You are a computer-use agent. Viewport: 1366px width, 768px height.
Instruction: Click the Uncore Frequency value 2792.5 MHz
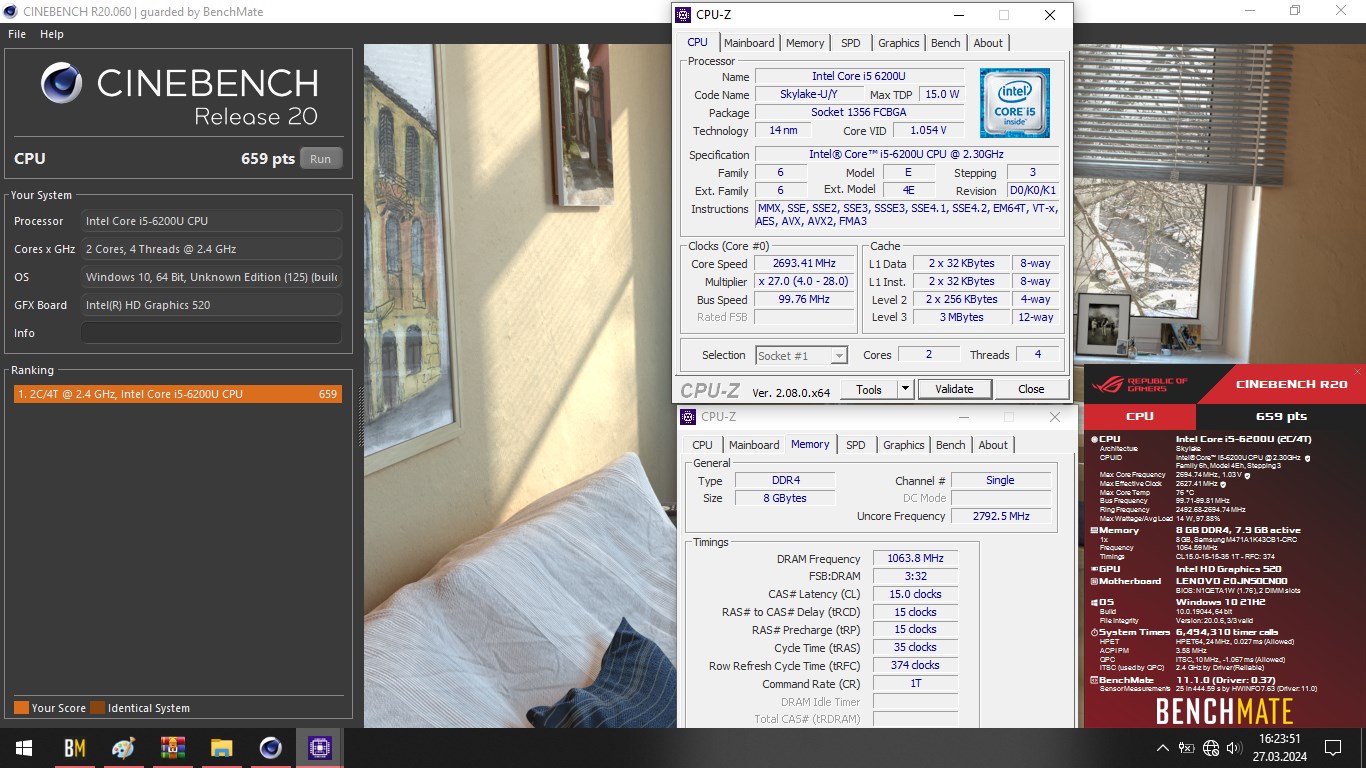pyautogui.click(x=1001, y=516)
